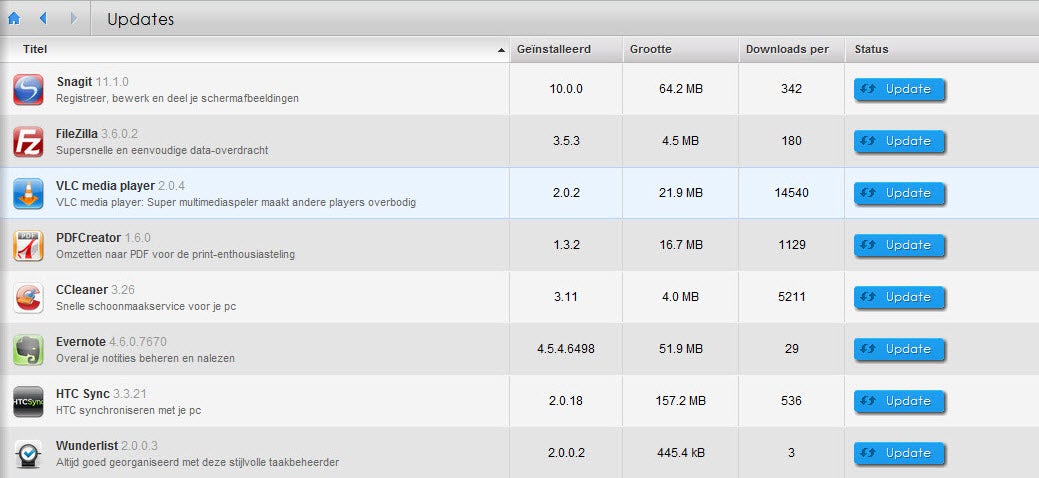The height and width of the screenshot is (478, 1039).
Task: Select the Evernote elephant icon
Action: [x=28, y=349]
